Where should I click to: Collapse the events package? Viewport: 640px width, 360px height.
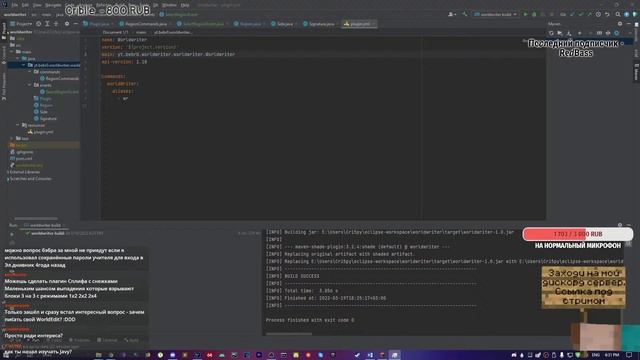pos(30,85)
